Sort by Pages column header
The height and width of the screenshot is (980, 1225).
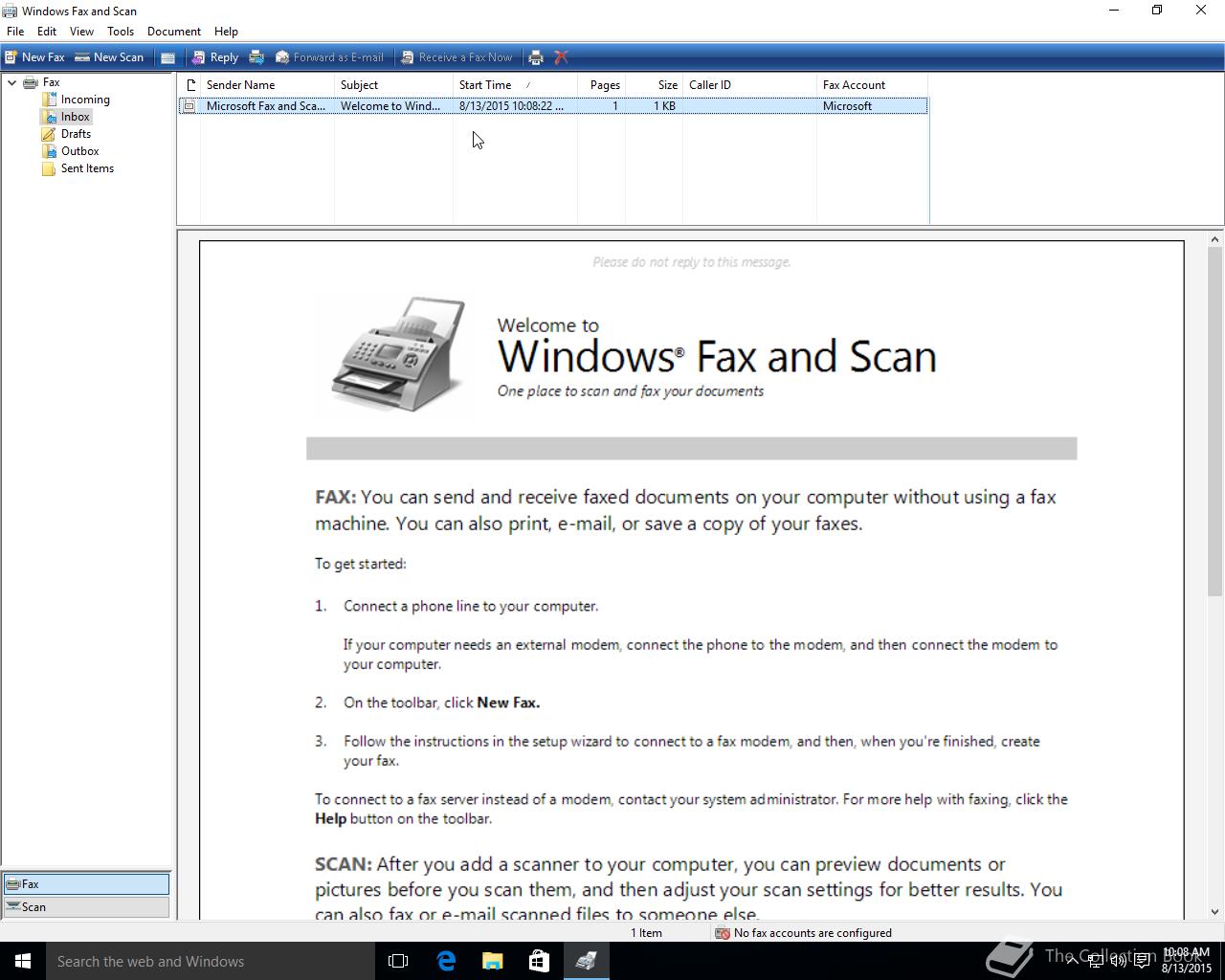(x=601, y=85)
